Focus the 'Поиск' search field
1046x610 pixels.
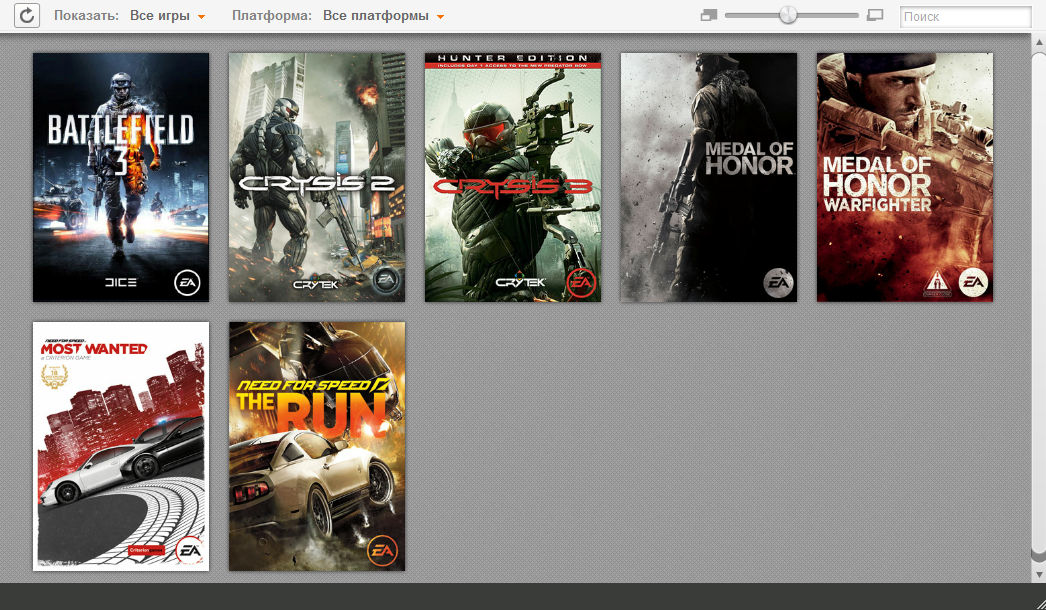point(965,17)
